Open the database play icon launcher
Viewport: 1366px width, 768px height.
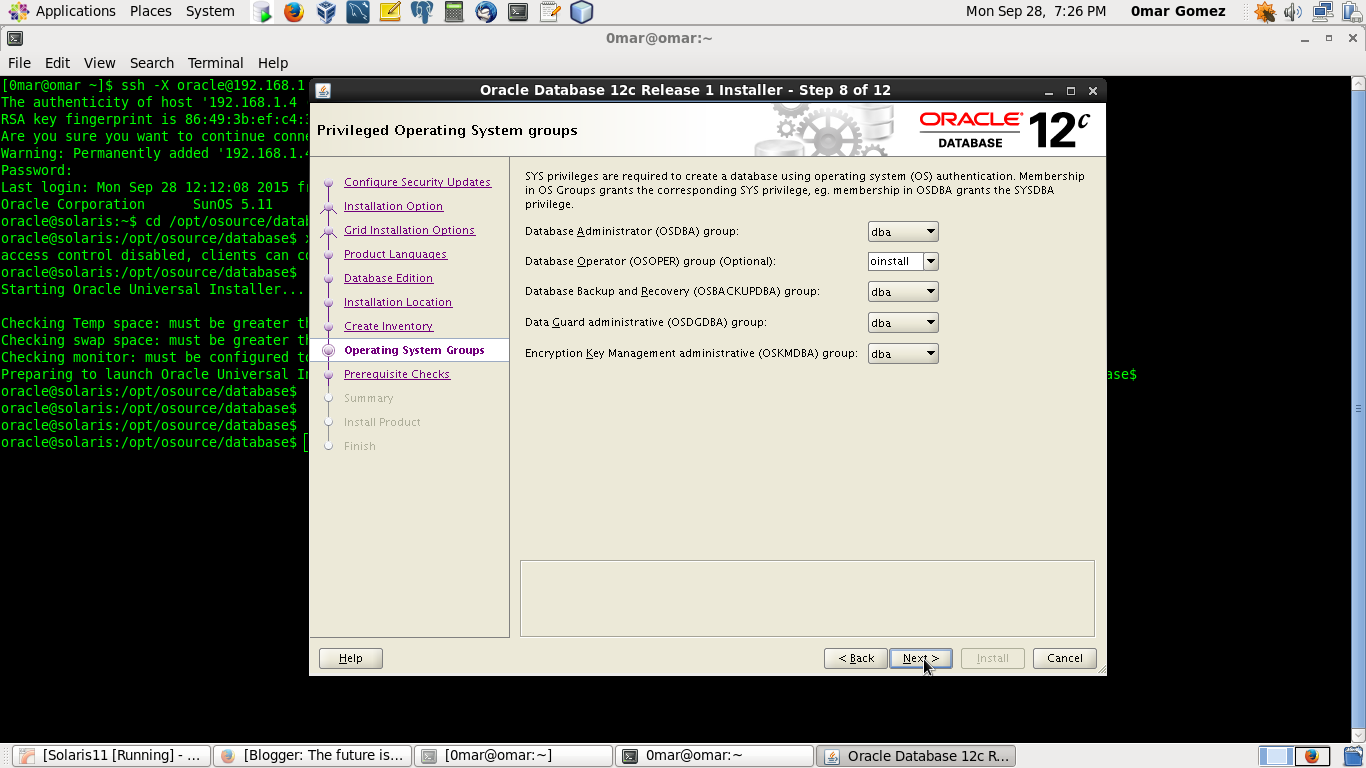(x=261, y=12)
